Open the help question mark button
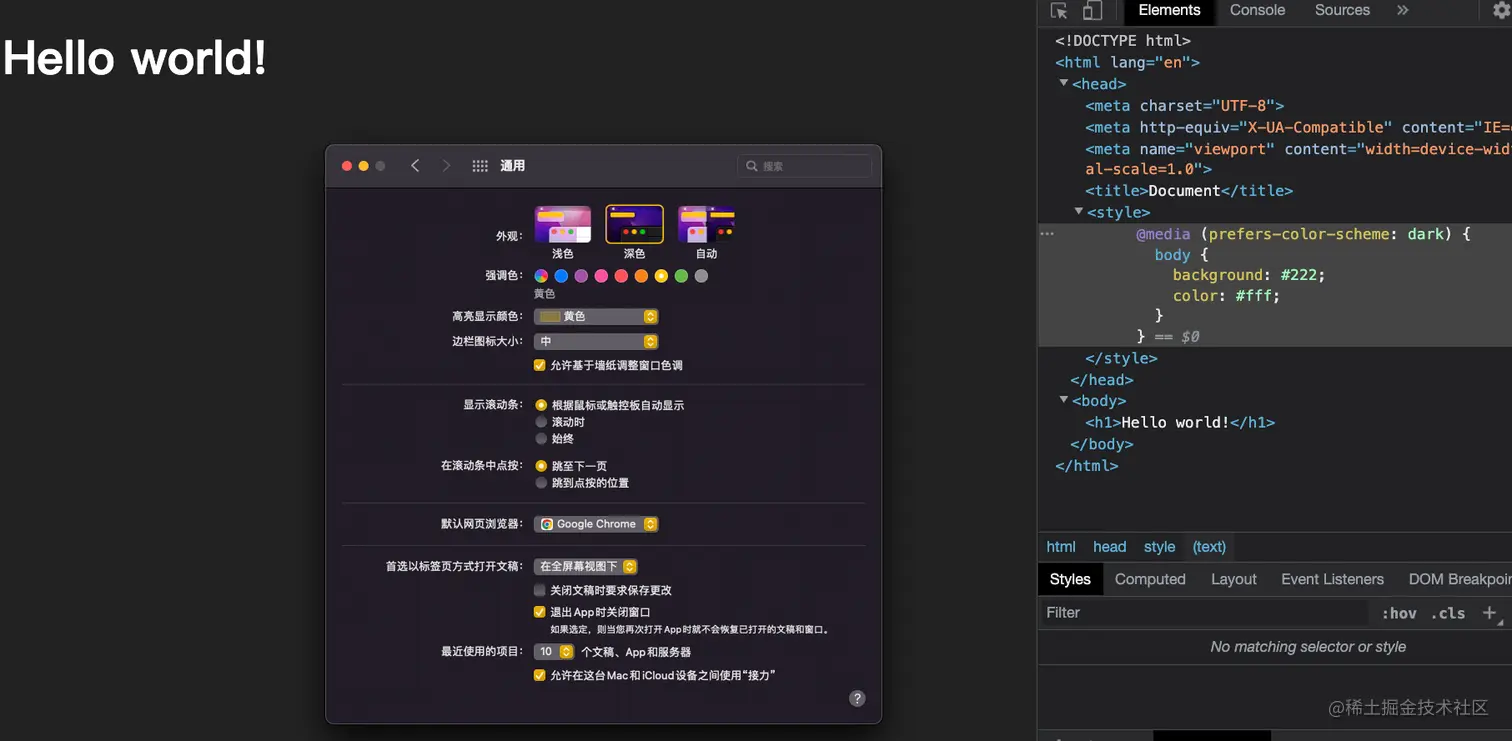 coord(857,699)
